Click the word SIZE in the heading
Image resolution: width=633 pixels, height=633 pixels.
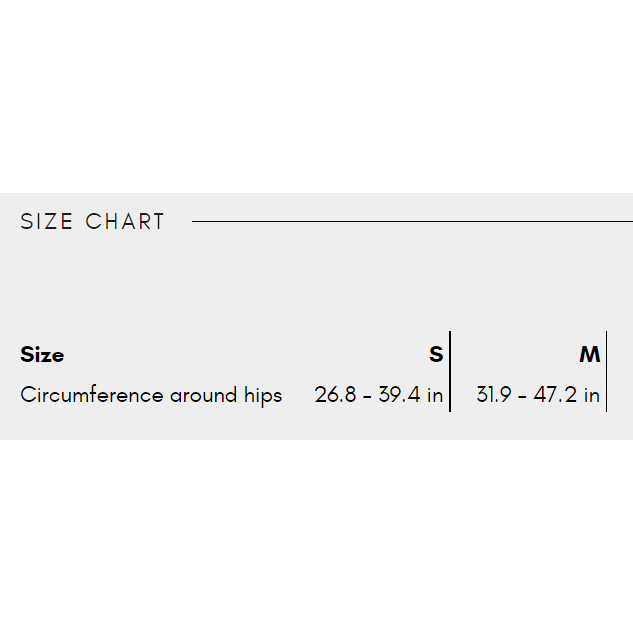(x=46, y=222)
